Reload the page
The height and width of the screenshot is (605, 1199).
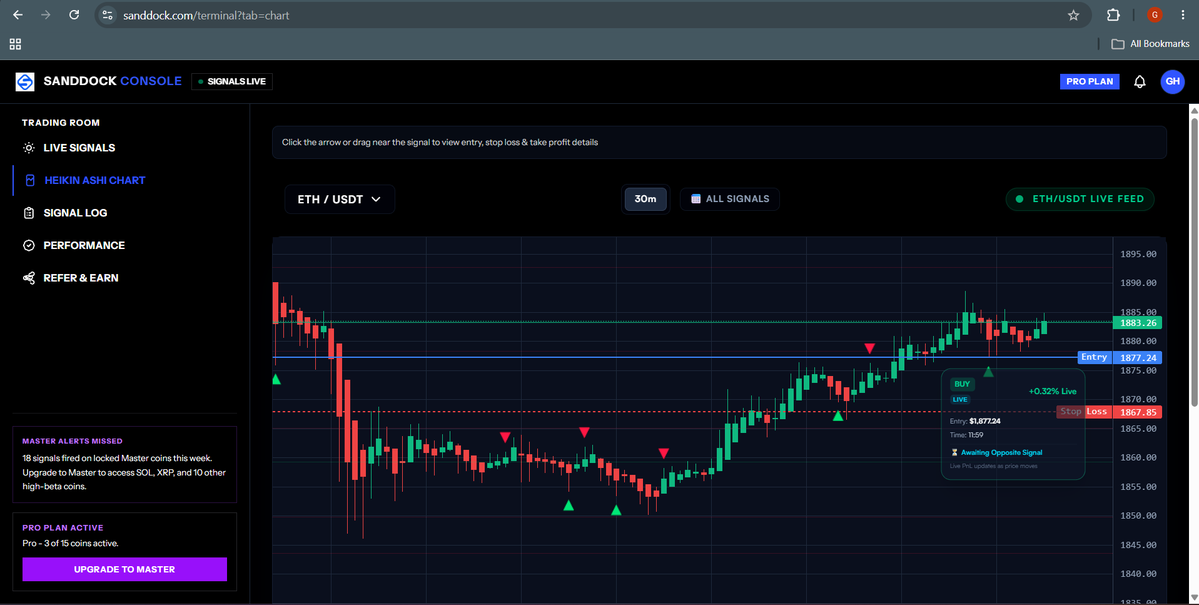[74, 15]
